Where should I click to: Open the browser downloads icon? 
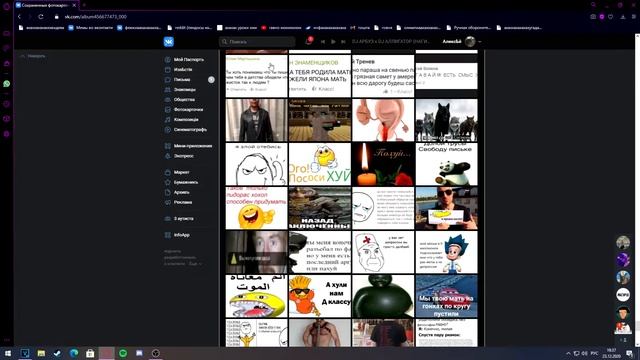623,17
